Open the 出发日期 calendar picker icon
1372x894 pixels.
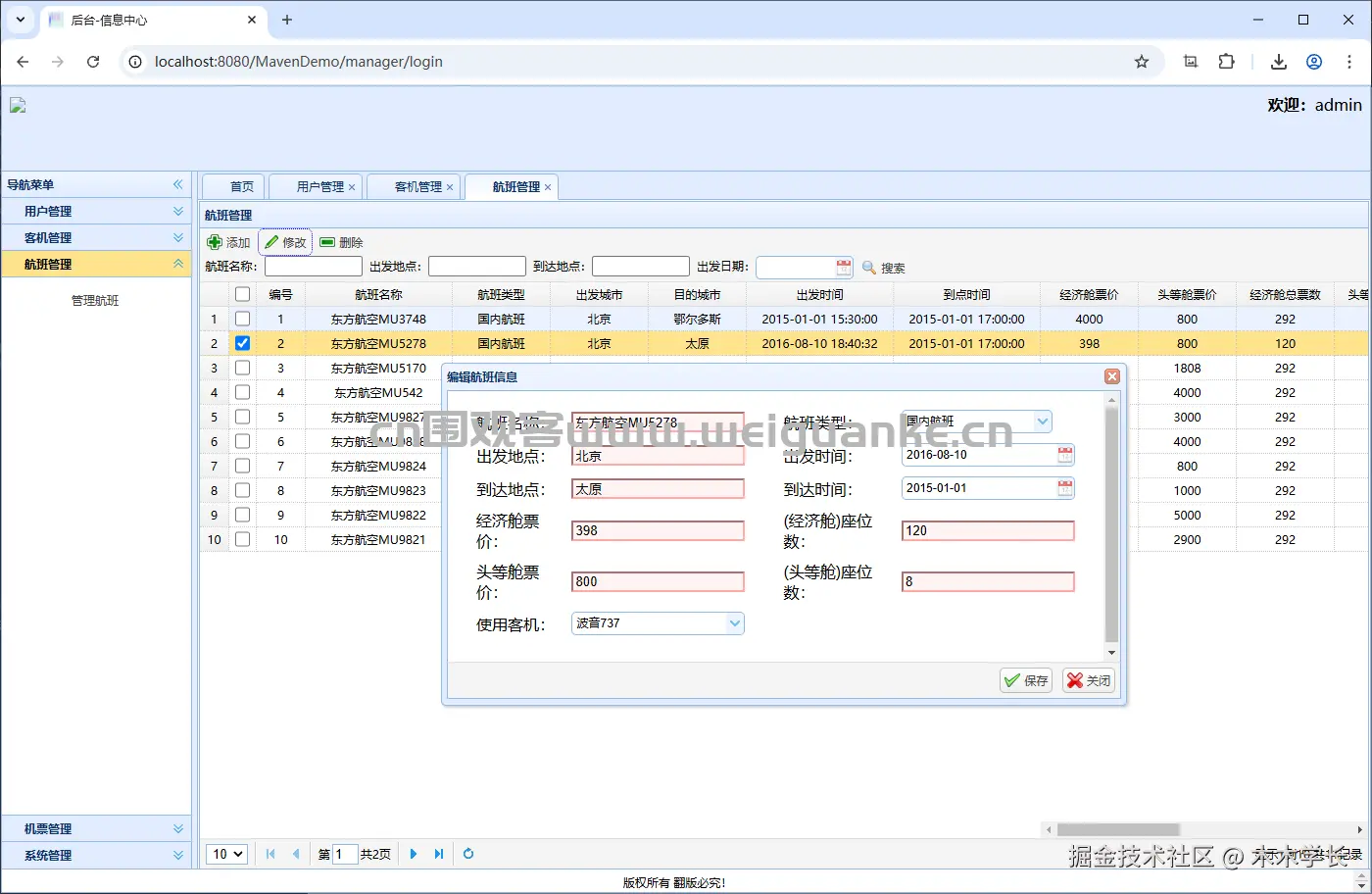click(844, 267)
